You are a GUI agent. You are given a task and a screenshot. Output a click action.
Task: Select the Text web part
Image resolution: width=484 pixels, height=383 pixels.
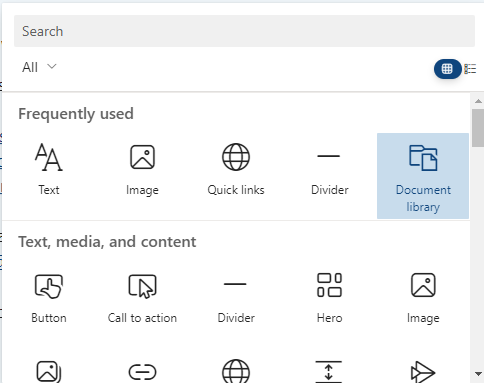pos(49,168)
